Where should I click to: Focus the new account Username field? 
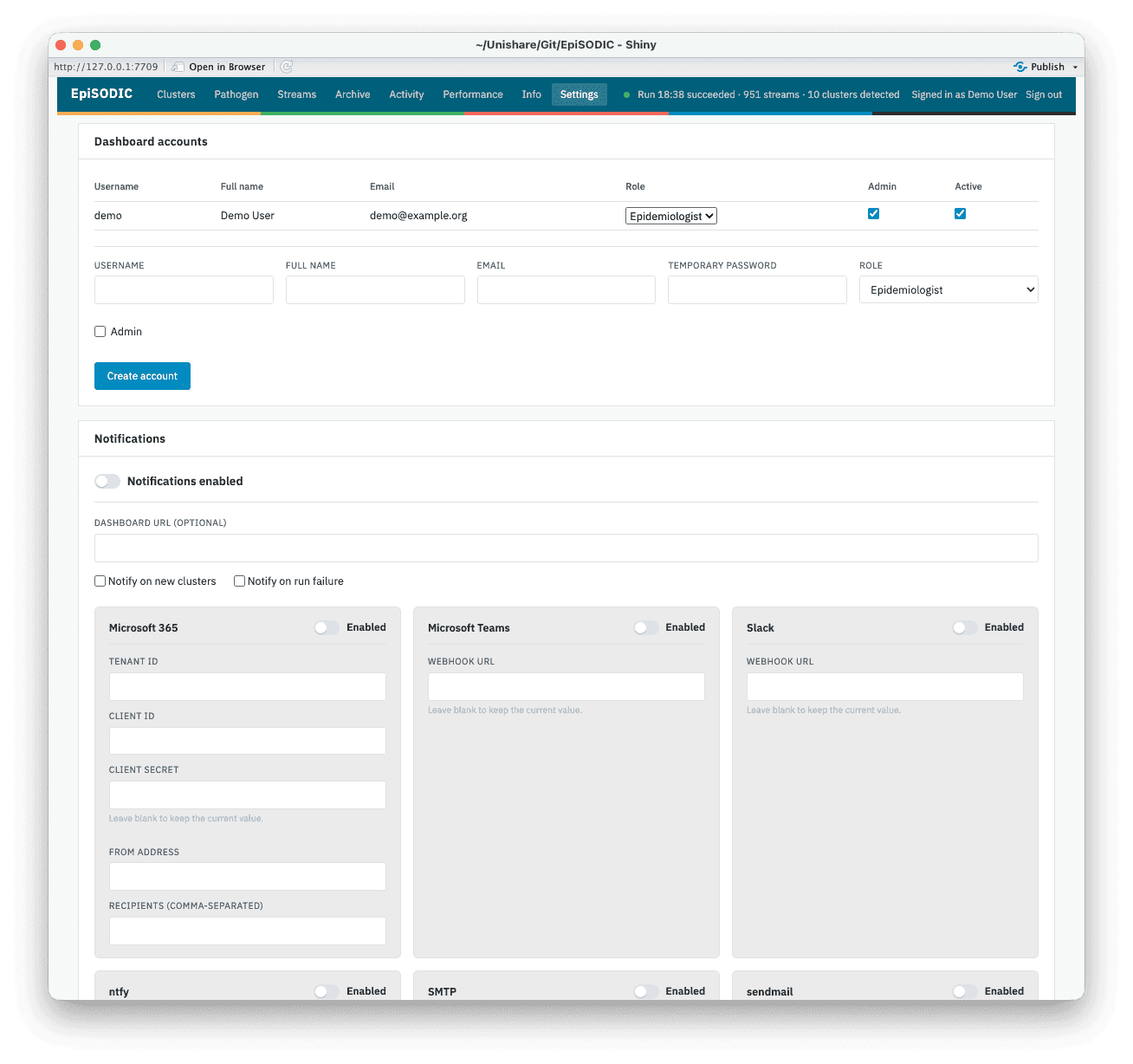pyautogui.click(x=184, y=289)
